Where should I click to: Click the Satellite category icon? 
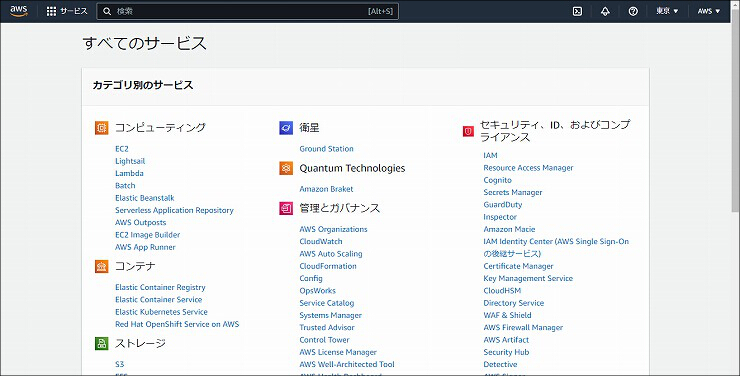point(286,128)
